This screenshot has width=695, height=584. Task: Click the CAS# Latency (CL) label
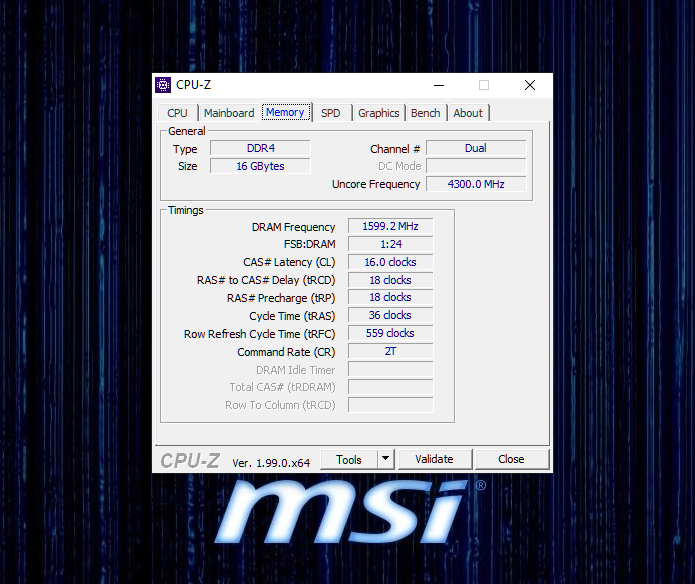pos(289,262)
